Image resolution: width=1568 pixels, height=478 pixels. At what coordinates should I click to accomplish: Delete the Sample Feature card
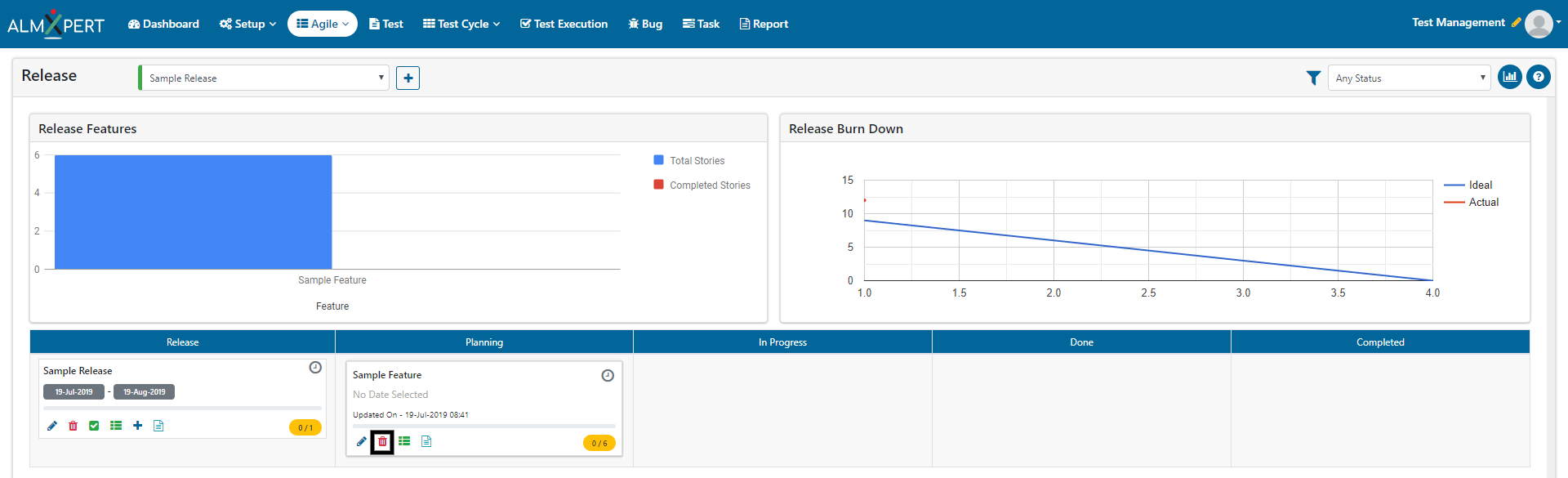382,442
